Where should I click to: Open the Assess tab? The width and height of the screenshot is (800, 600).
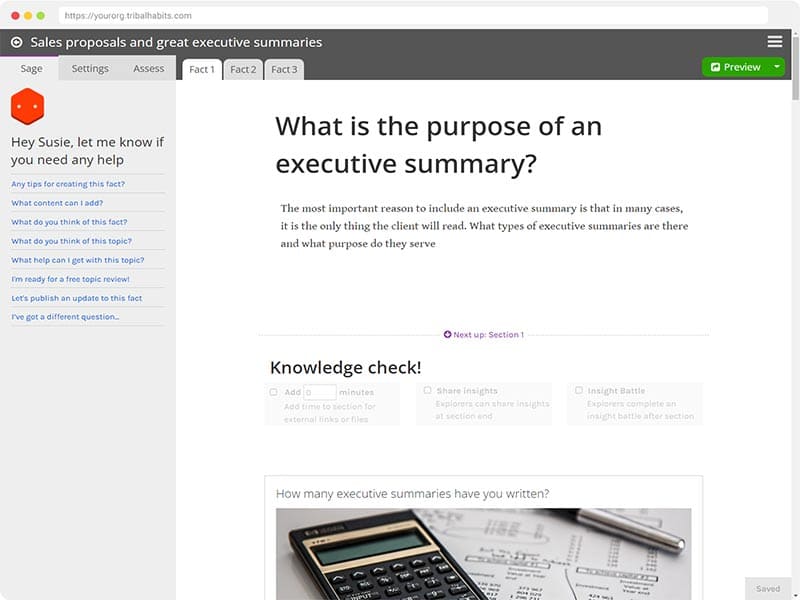coord(148,69)
